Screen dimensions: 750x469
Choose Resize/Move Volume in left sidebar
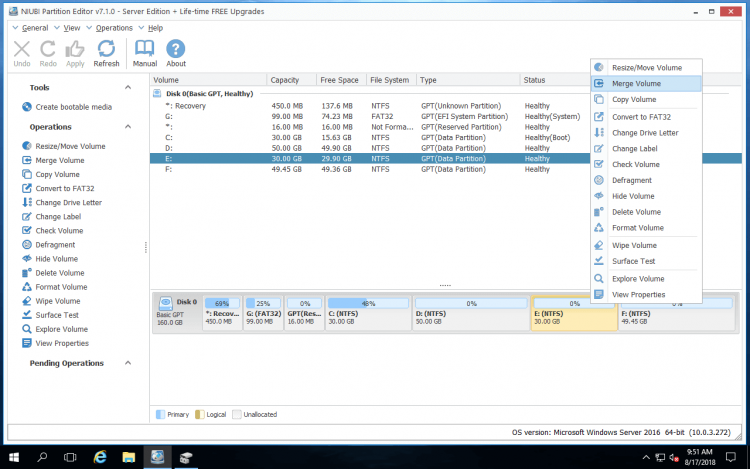pyautogui.click(x=70, y=146)
